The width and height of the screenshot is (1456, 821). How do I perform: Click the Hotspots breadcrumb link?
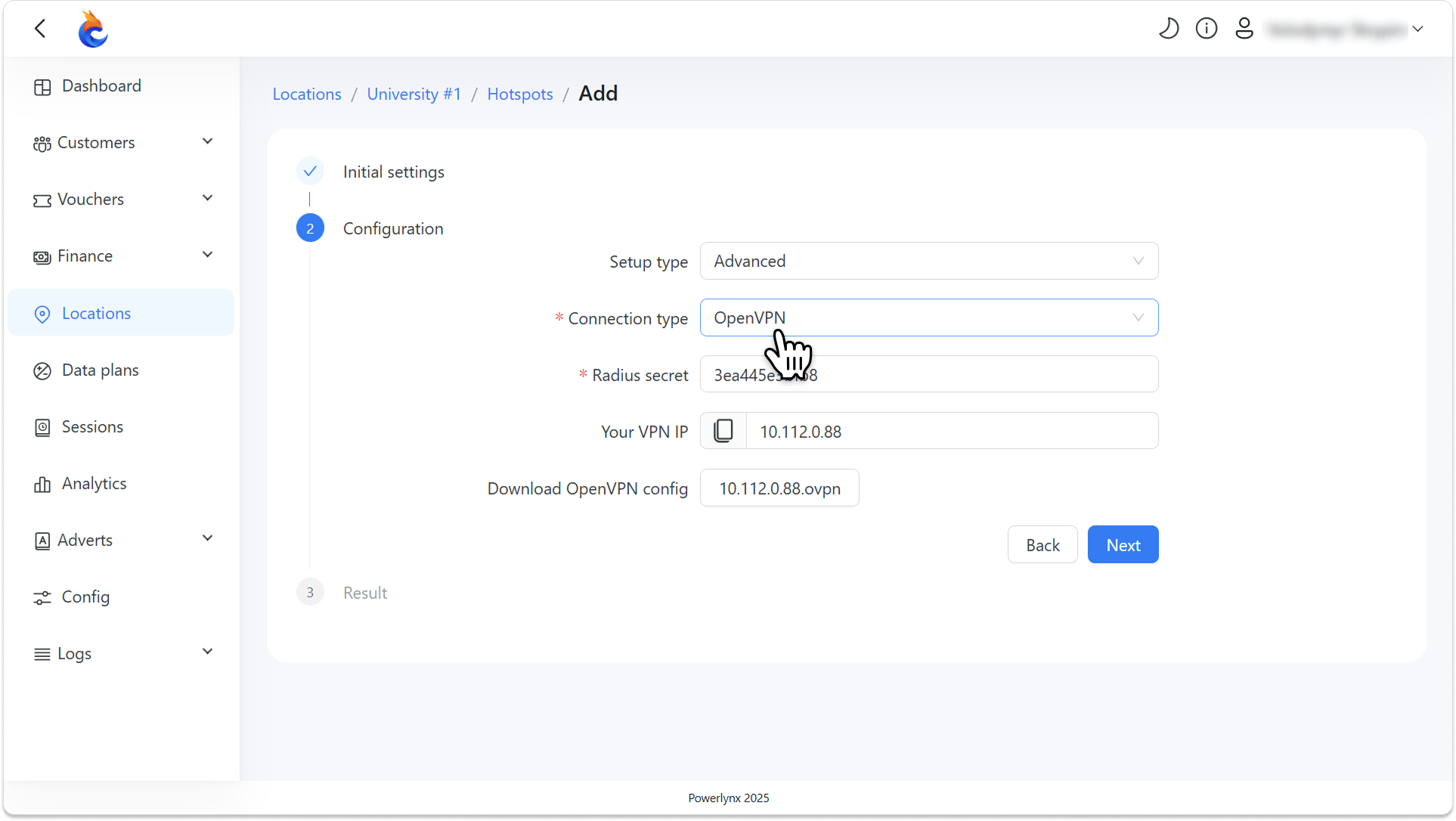click(520, 94)
